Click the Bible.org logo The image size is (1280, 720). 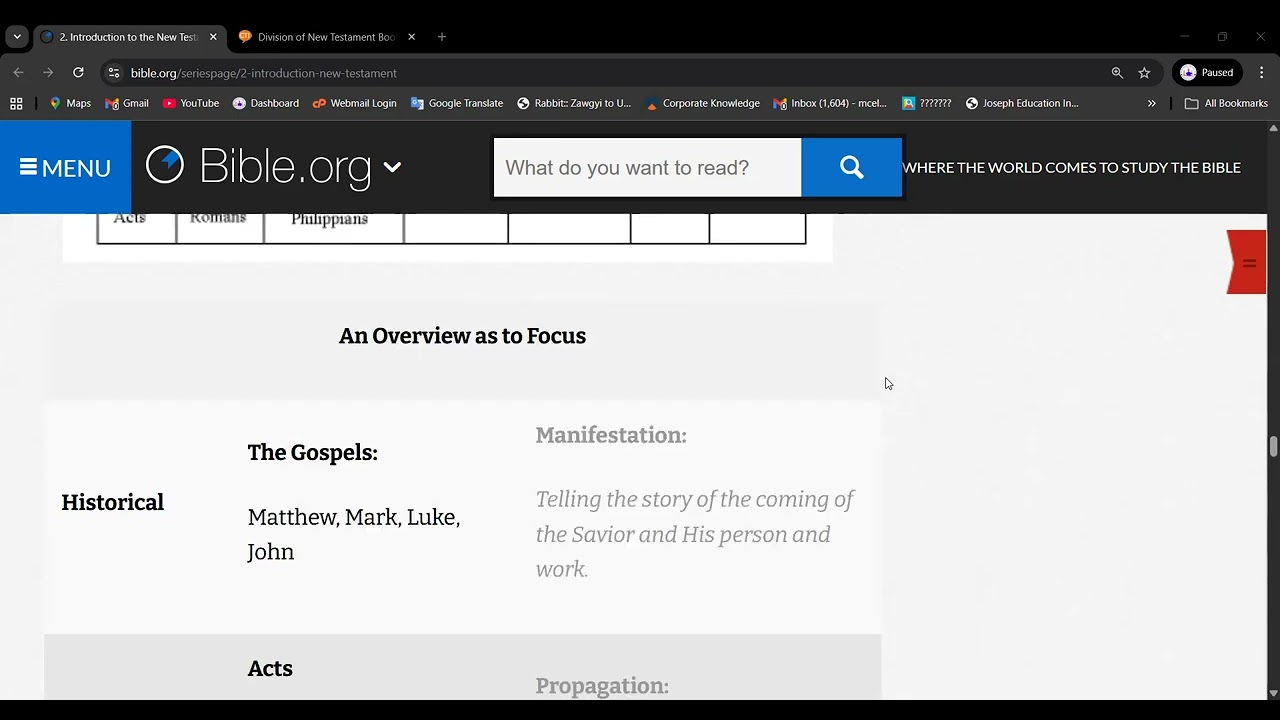point(258,167)
